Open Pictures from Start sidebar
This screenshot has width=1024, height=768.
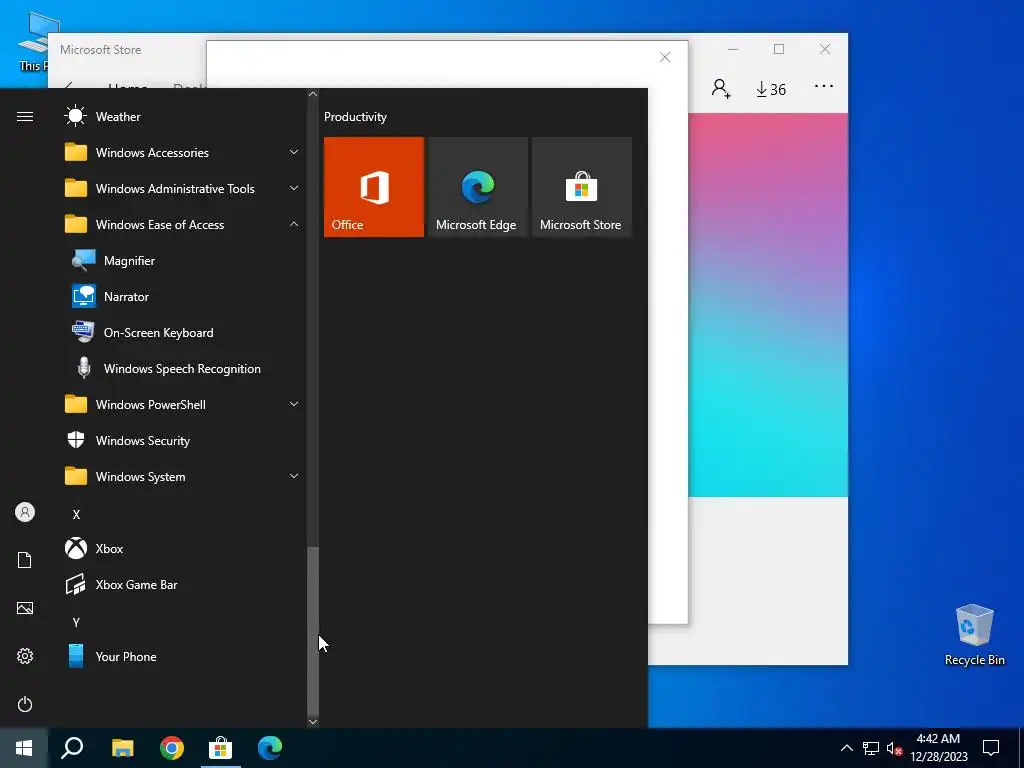coord(25,608)
